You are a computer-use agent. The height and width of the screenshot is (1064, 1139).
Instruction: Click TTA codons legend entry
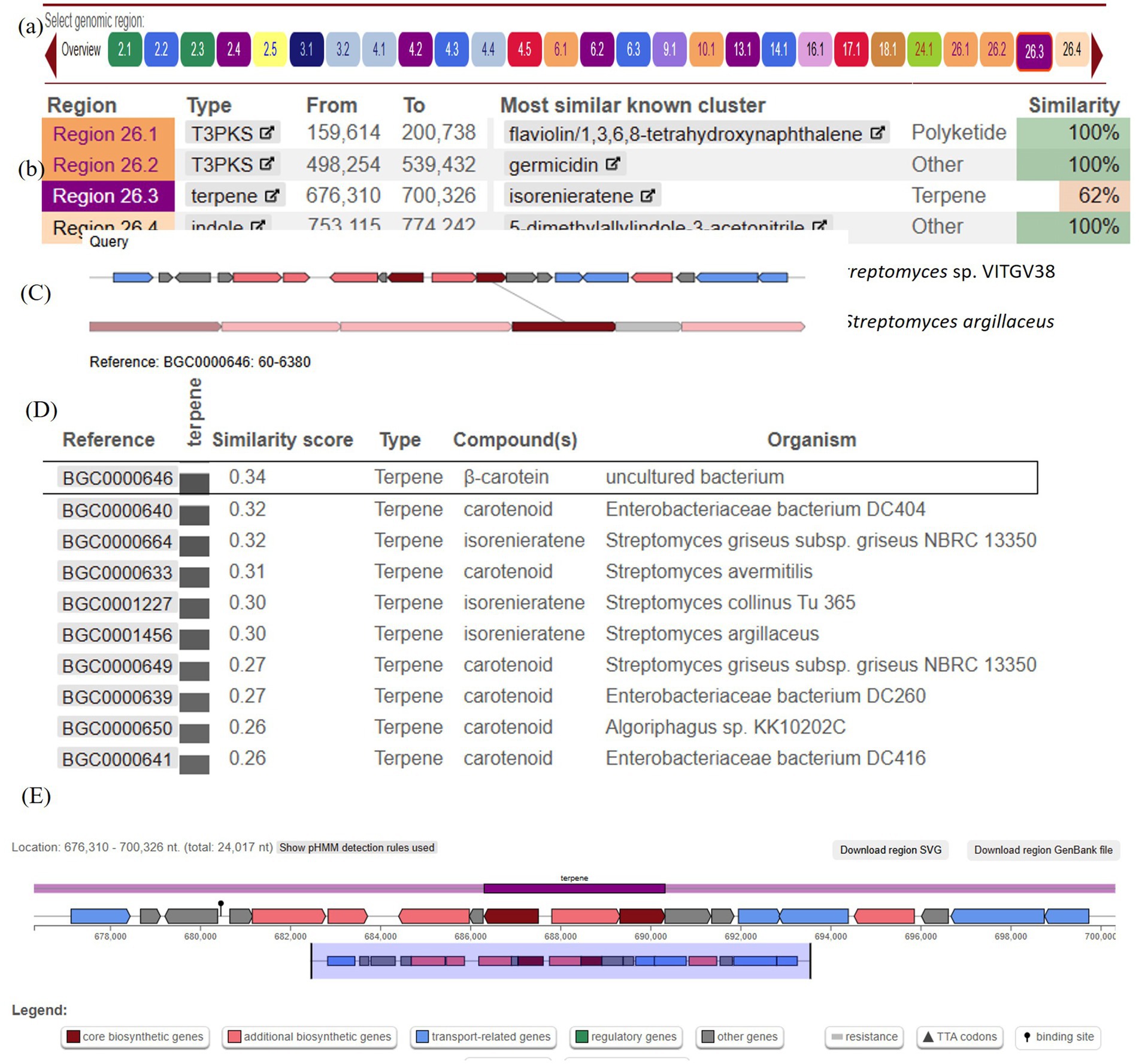(961, 1036)
